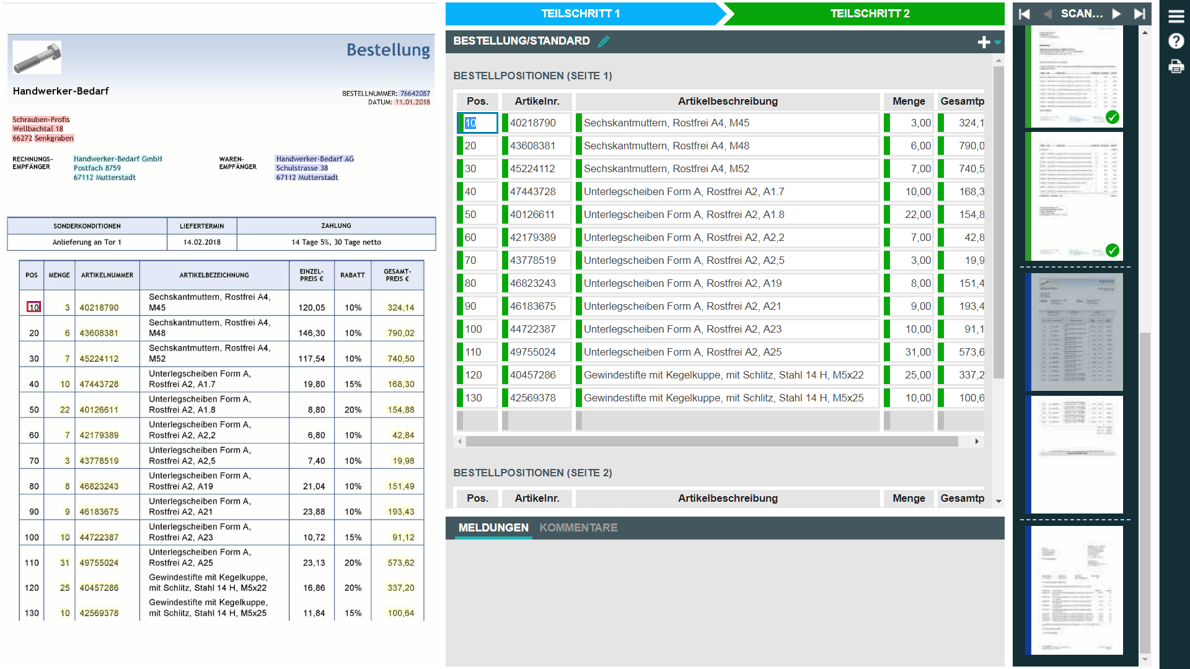Screen dimensions: 1190x669
Task: Edit document class using the pencil icon
Action: click(x=603, y=42)
